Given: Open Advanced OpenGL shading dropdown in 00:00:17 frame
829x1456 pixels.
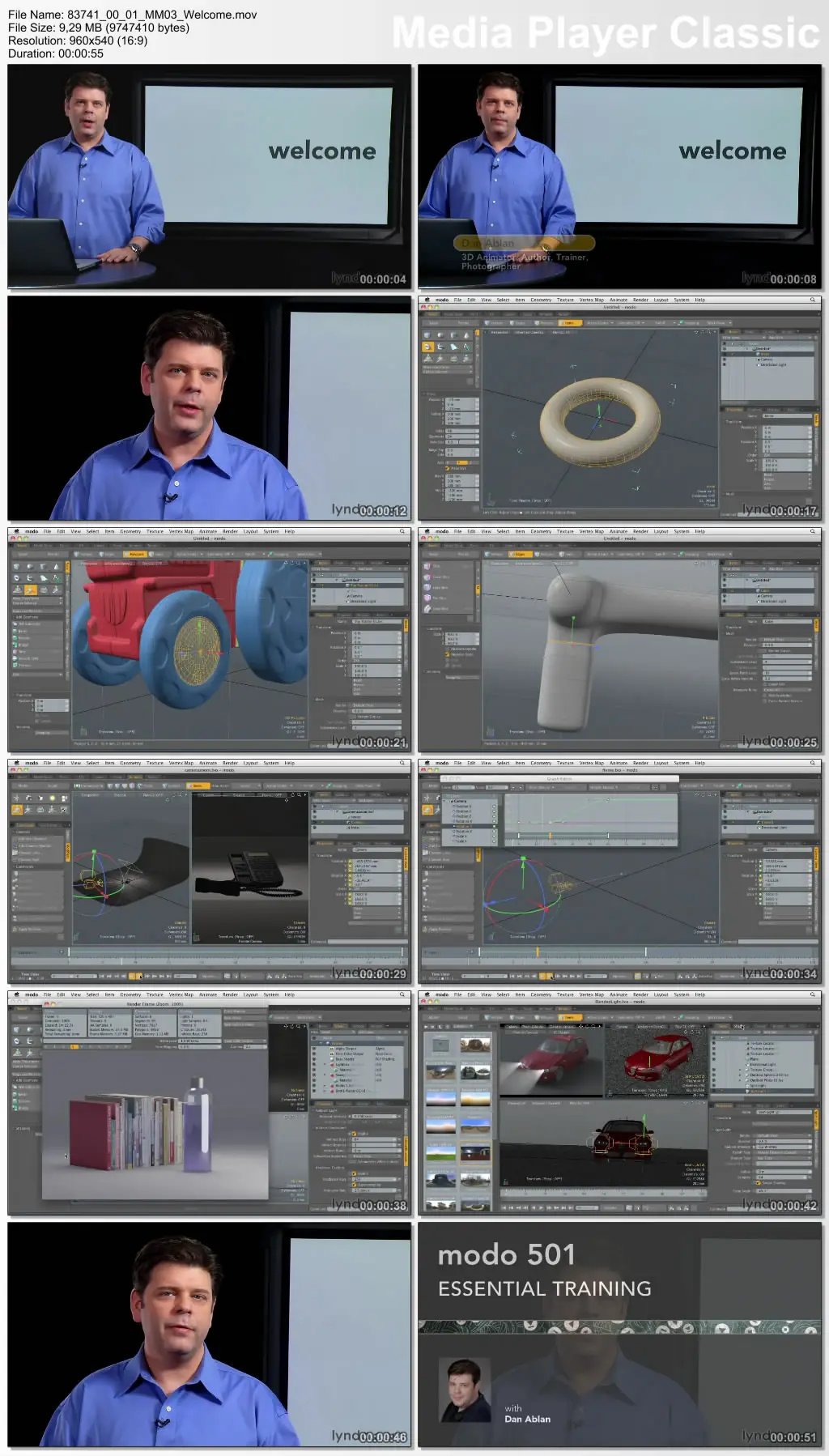Looking at the screenshot, I should coord(529,332).
